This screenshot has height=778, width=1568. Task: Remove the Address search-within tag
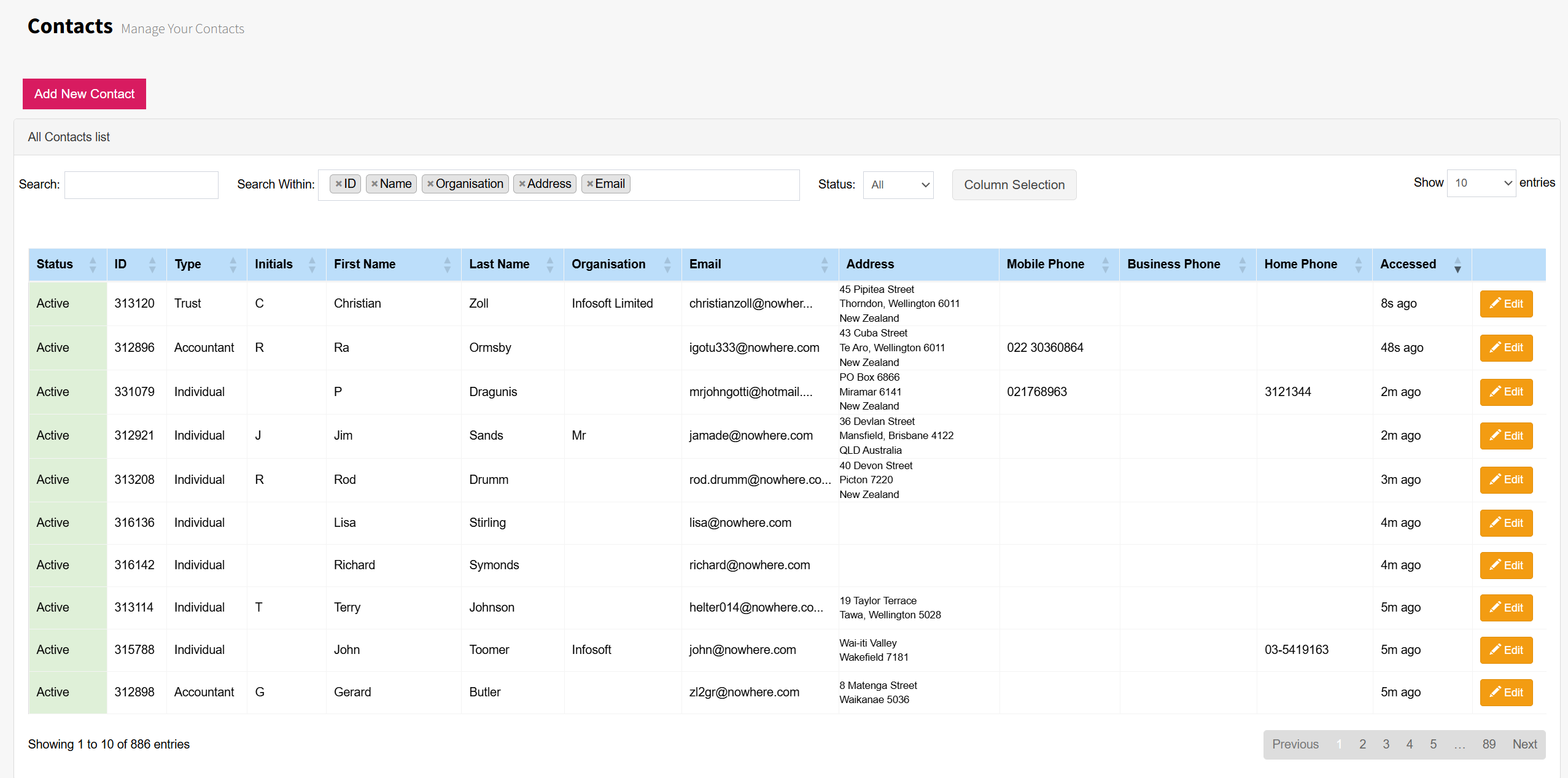coord(522,184)
